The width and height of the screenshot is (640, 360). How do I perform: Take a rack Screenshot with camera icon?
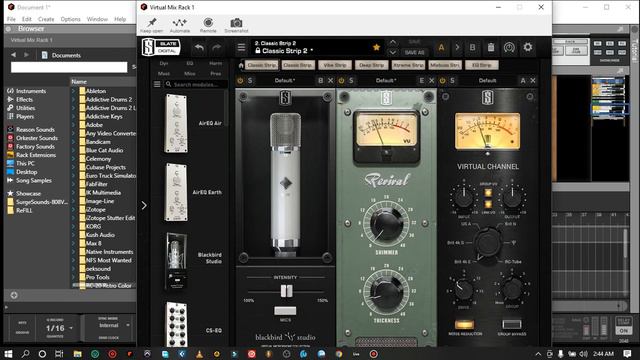[x=236, y=23]
